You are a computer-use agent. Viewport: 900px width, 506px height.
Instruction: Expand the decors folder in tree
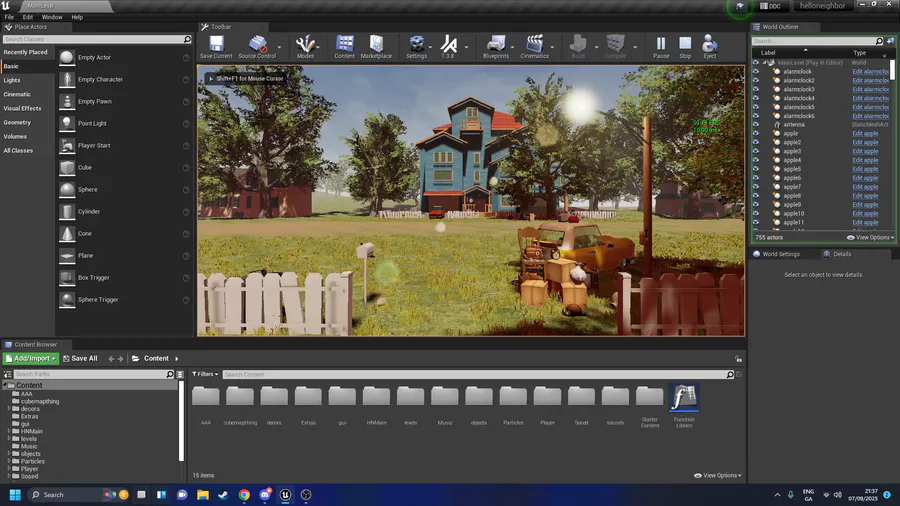click(9, 409)
